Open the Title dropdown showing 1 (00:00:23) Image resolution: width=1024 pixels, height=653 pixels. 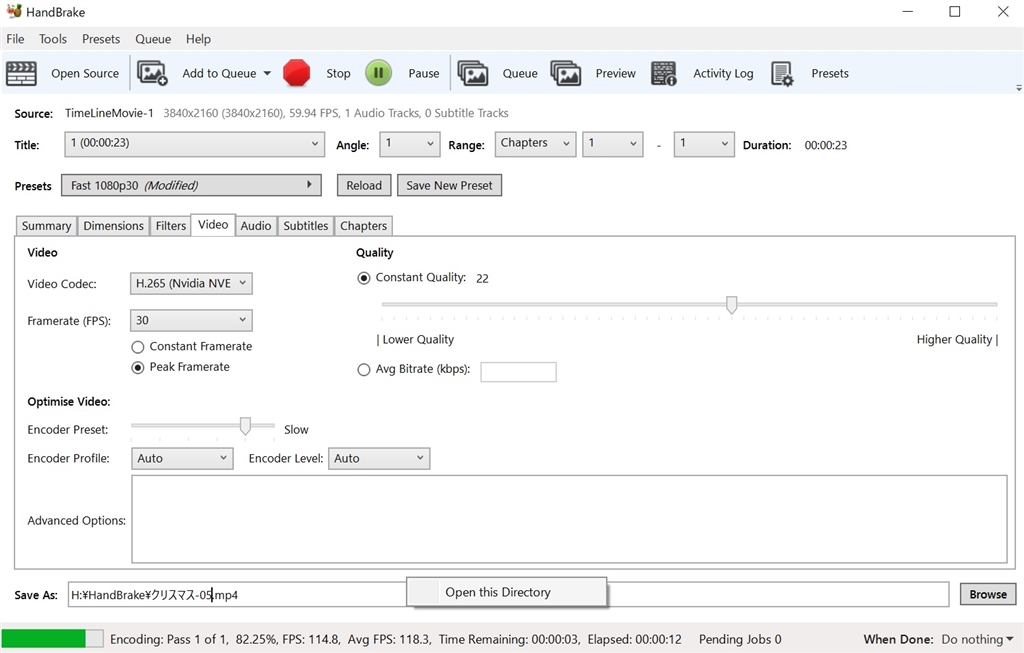pyautogui.click(x=194, y=144)
